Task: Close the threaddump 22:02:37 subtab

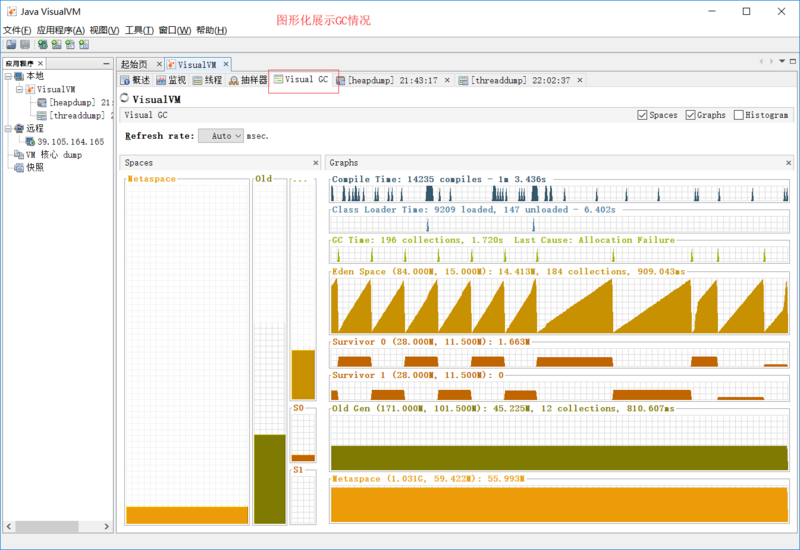Action: coord(580,80)
